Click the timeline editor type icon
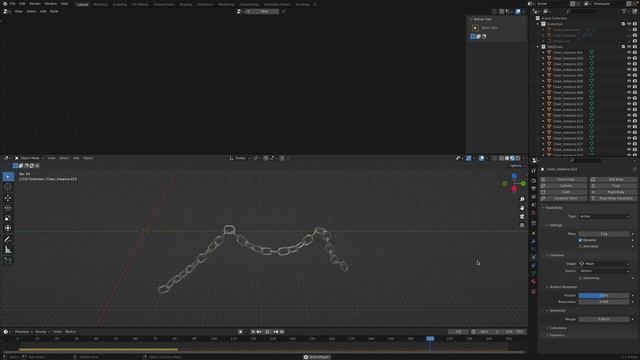The height and width of the screenshot is (360, 640). tap(6, 332)
